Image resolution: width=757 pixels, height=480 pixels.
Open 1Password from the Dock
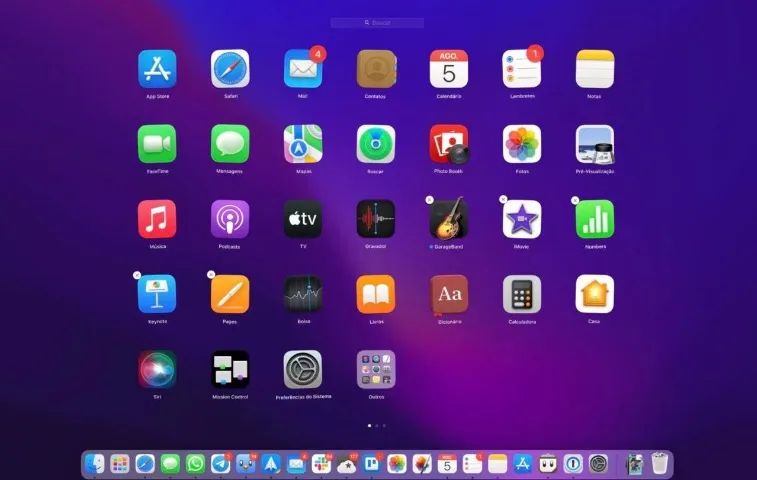(x=573, y=464)
